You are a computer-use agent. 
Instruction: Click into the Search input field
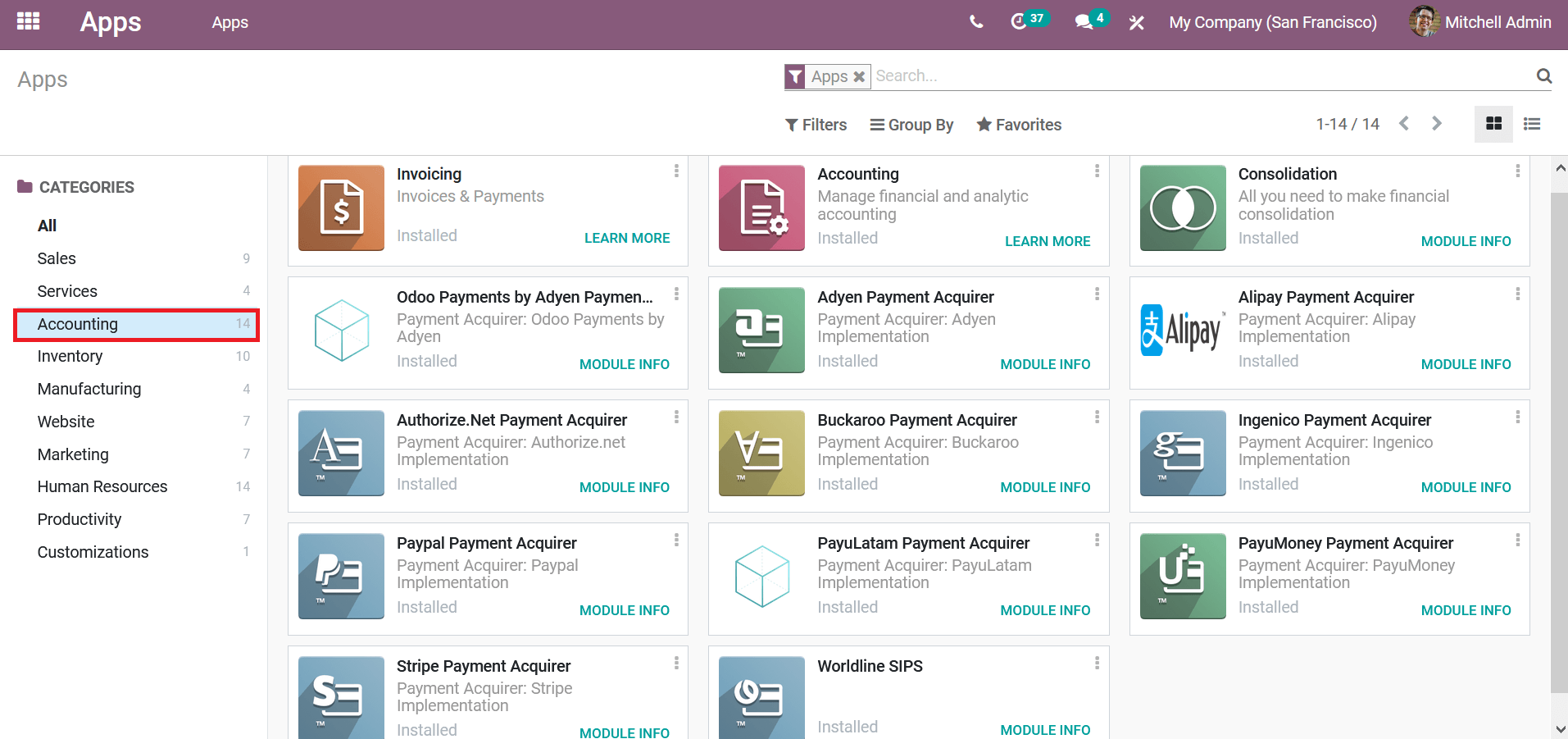(x=1201, y=76)
